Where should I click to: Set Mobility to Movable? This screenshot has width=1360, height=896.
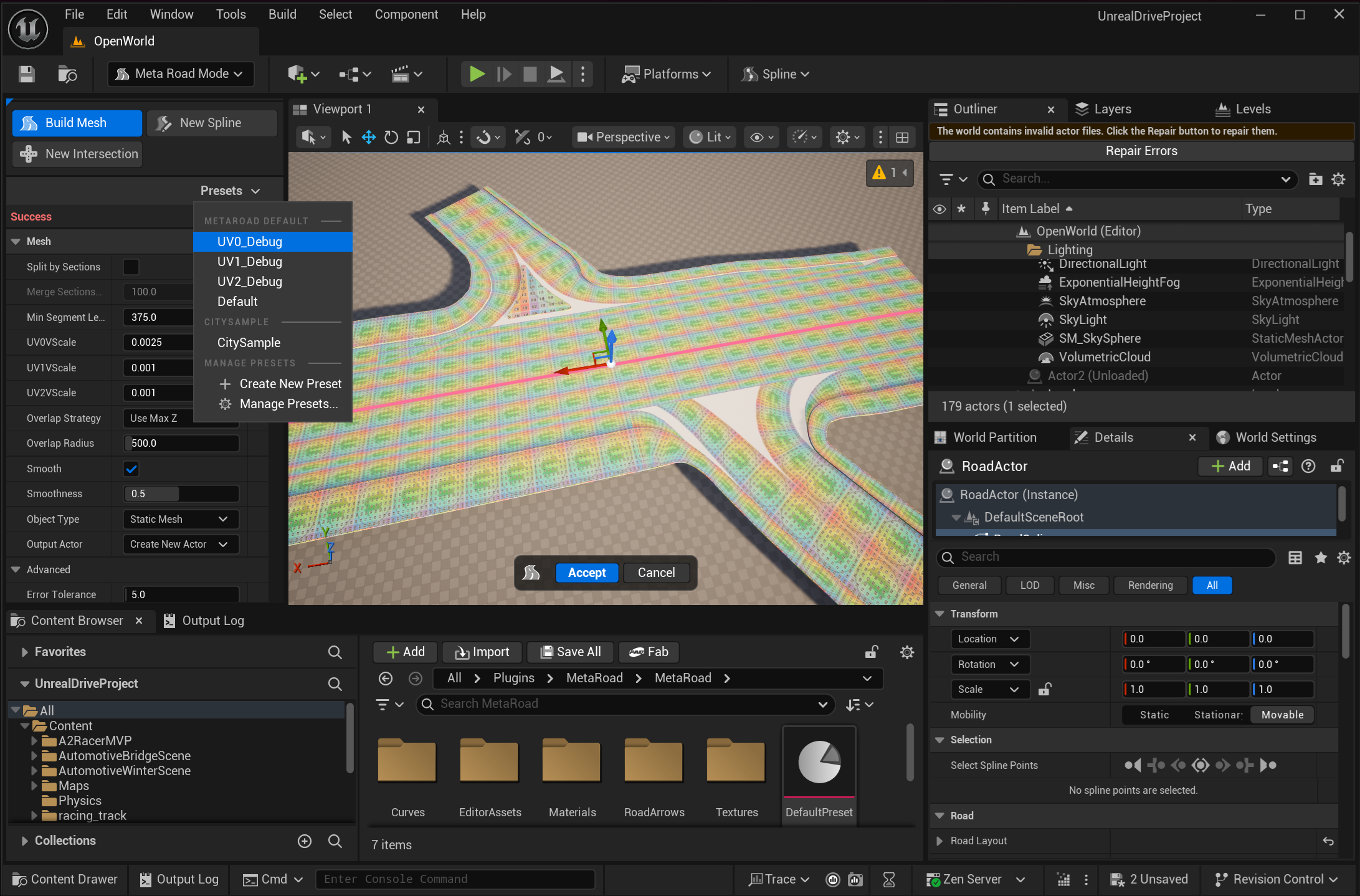[x=1282, y=715]
